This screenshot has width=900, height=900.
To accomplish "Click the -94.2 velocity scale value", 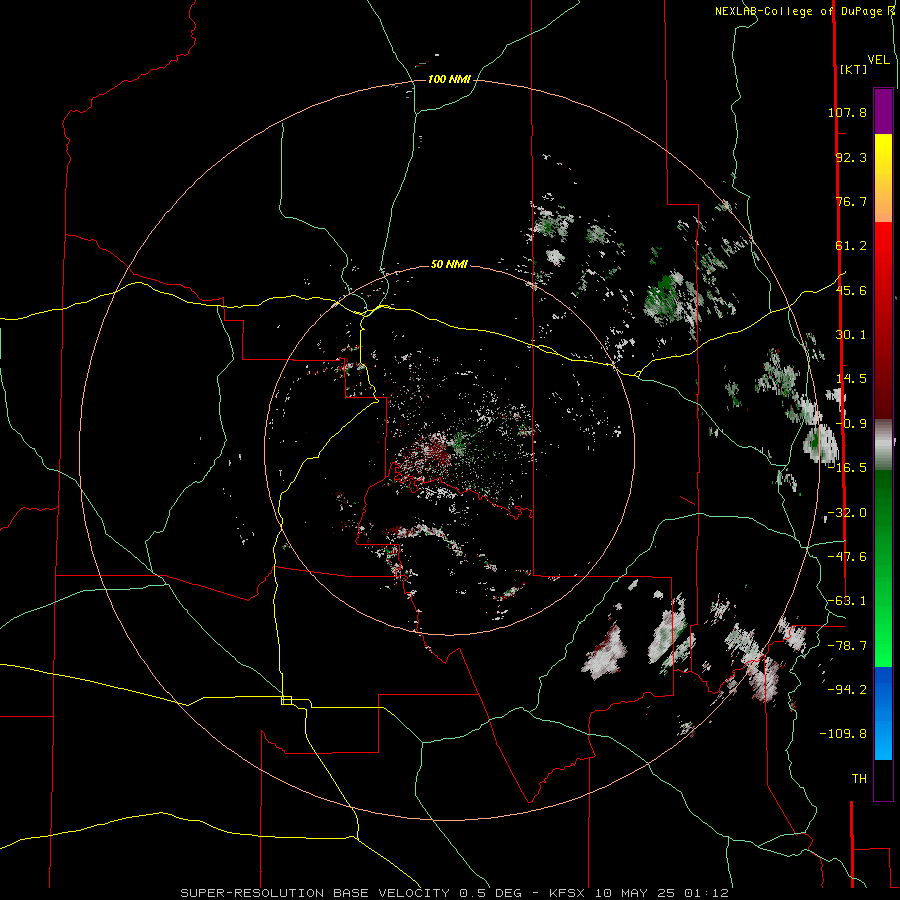I will pyautogui.click(x=847, y=690).
